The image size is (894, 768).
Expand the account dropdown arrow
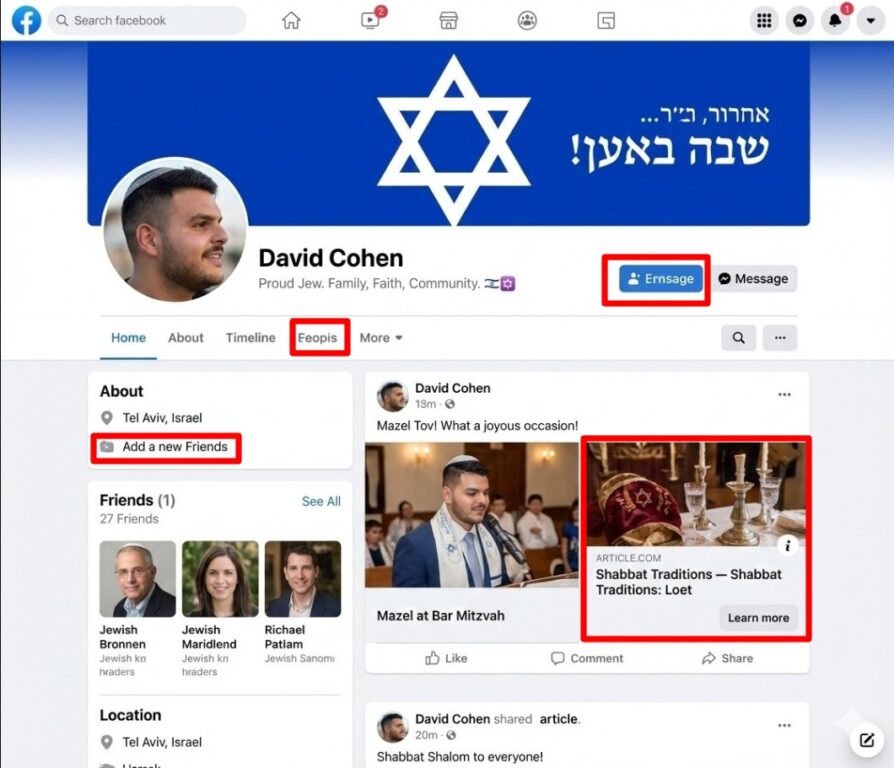[x=871, y=21]
